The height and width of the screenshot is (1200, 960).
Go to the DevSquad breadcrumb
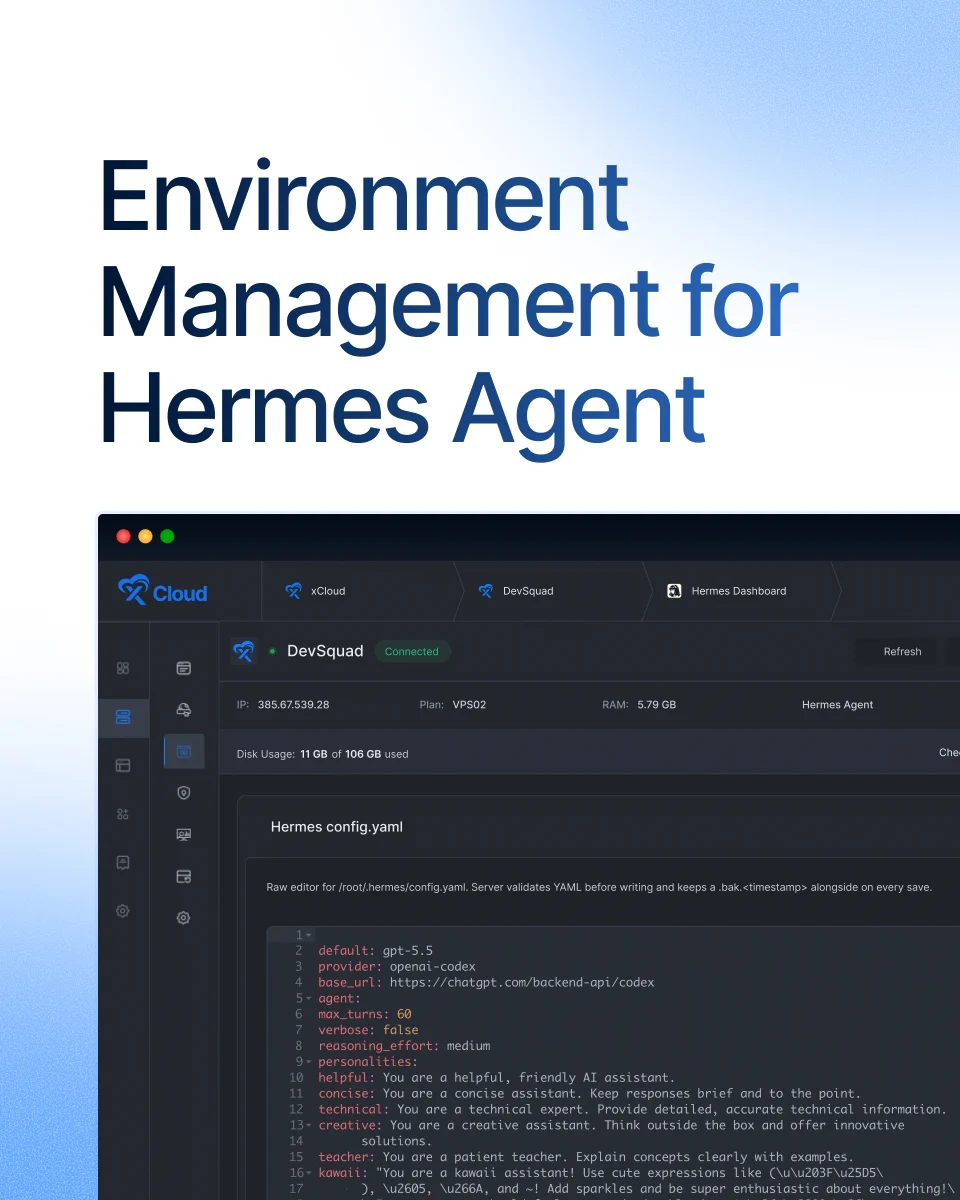tap(528, 591)
